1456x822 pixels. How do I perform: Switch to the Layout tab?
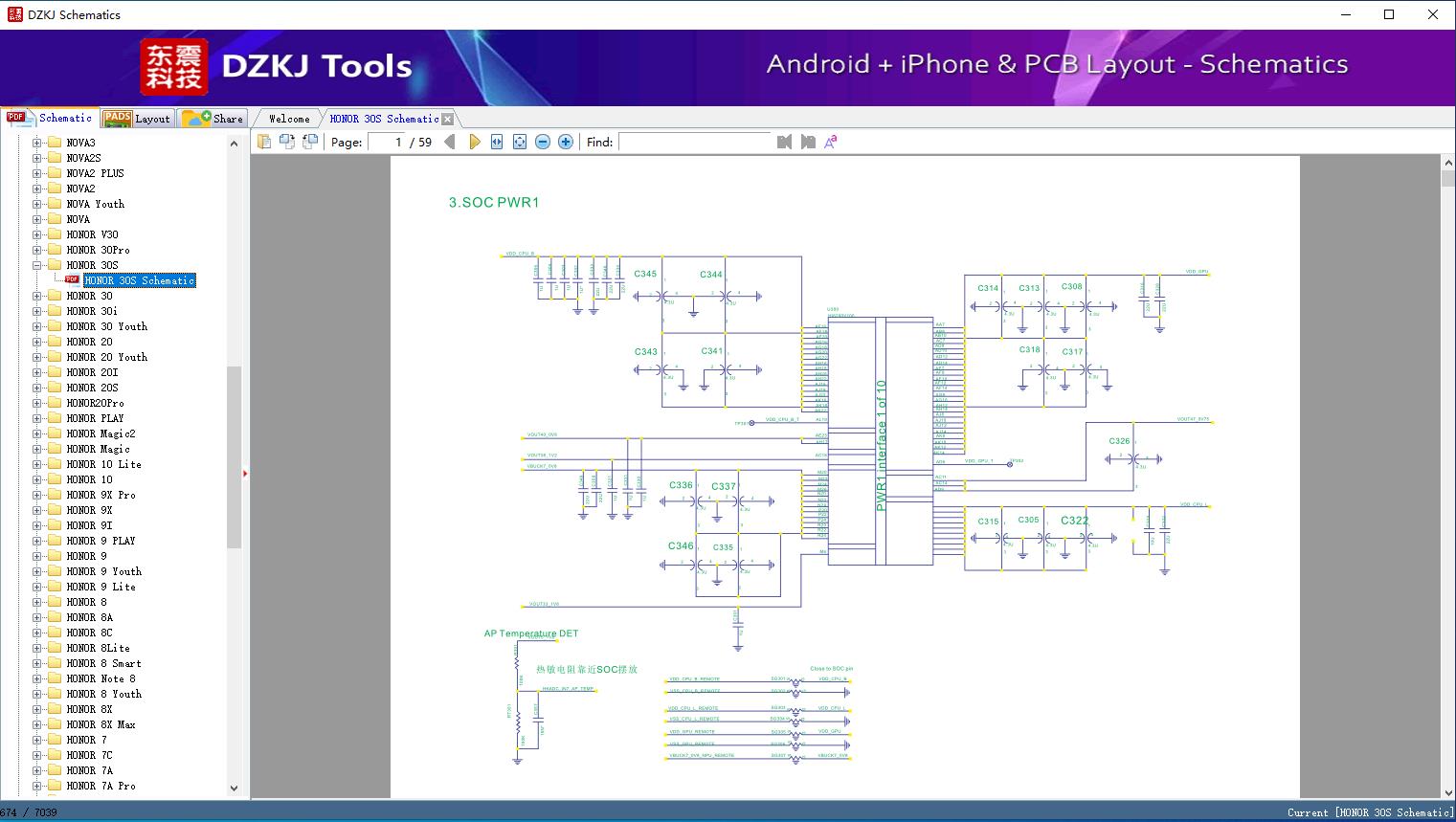138,119
